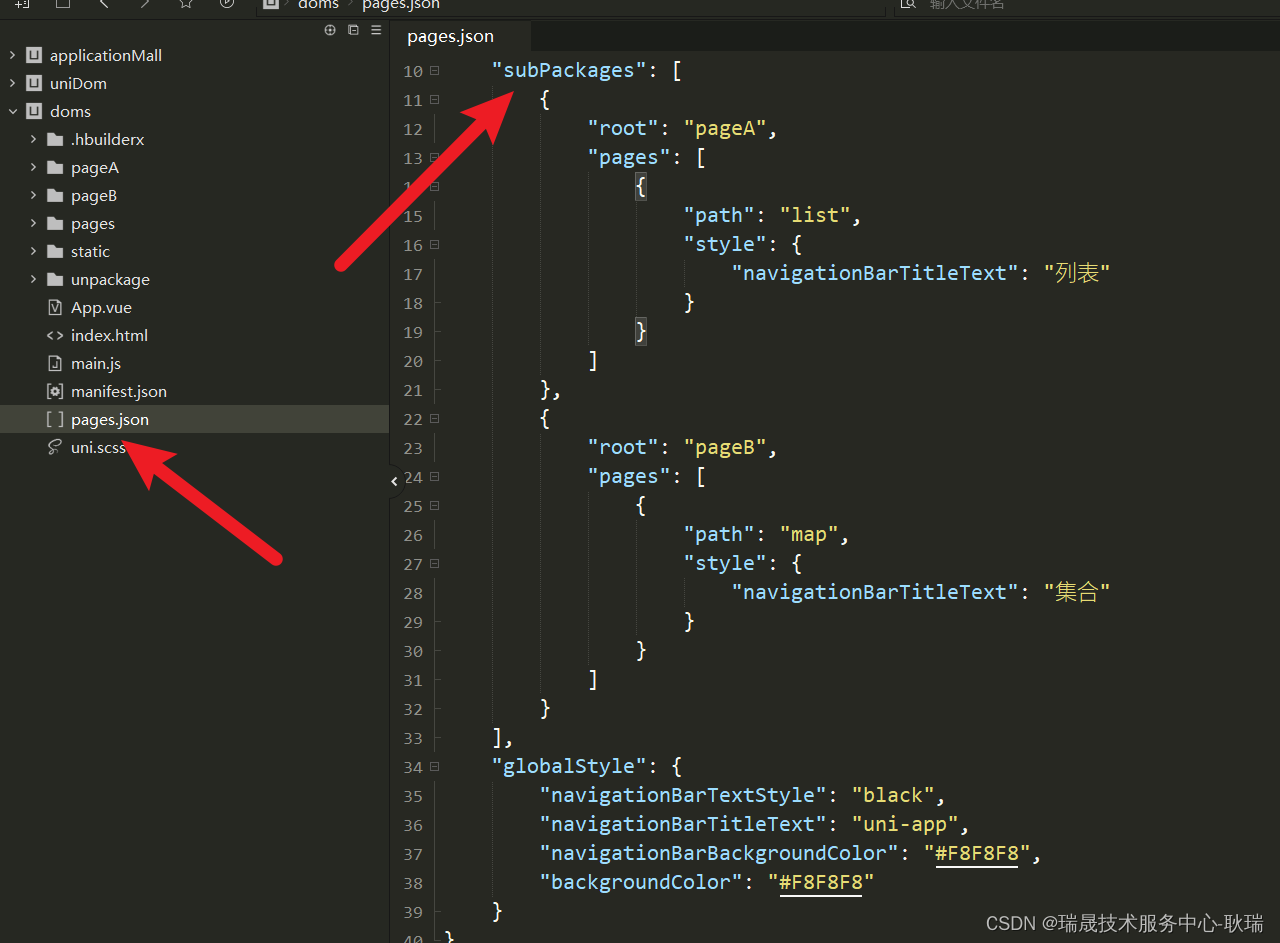1280x943 pixels.
Task: Click the star bookmark icon in top toolbar
Action: pos(185,4)
